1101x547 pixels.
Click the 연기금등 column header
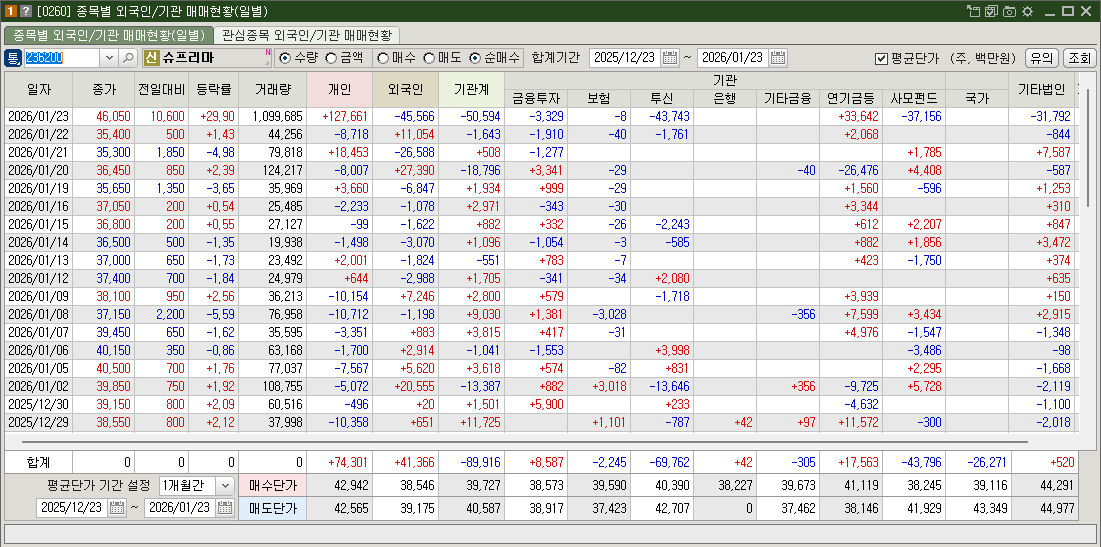point(850,98)
